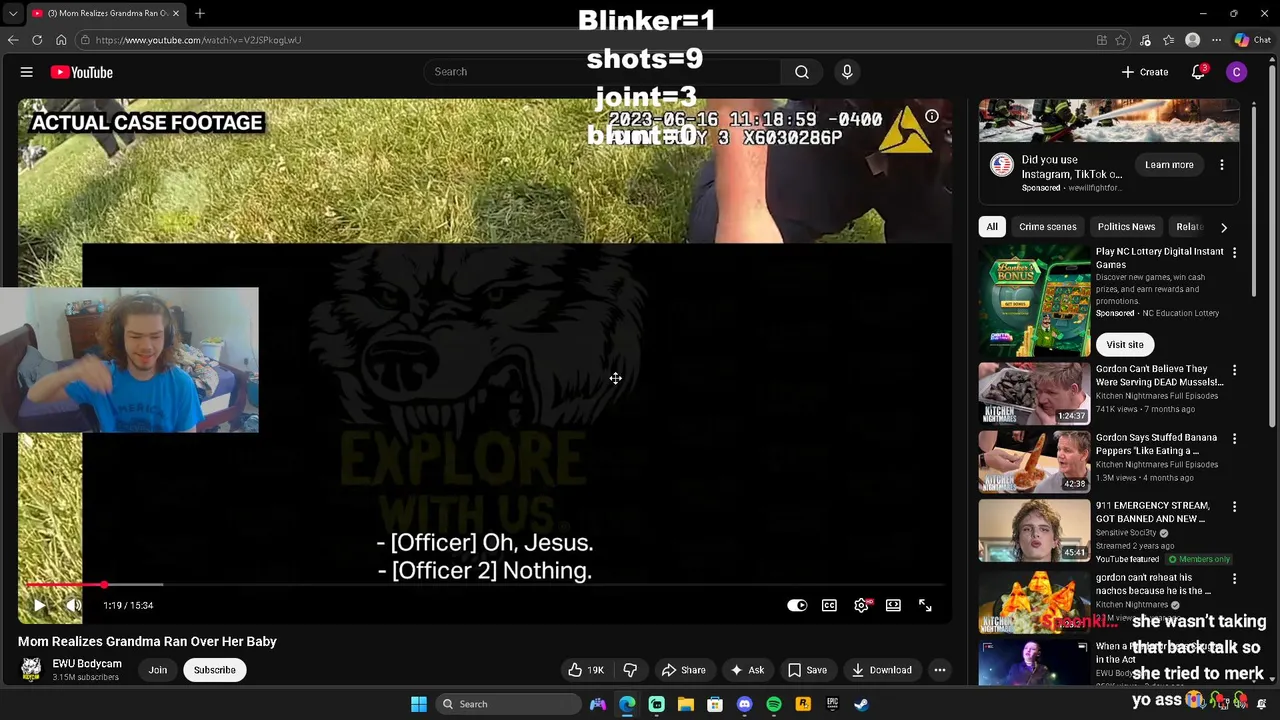Download the video

881,670
